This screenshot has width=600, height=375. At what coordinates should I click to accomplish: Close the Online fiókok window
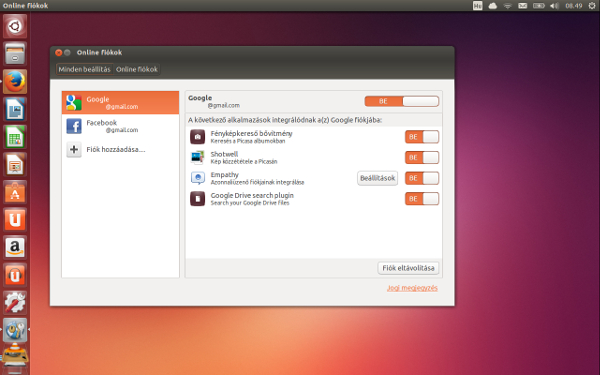click(59, 52)
